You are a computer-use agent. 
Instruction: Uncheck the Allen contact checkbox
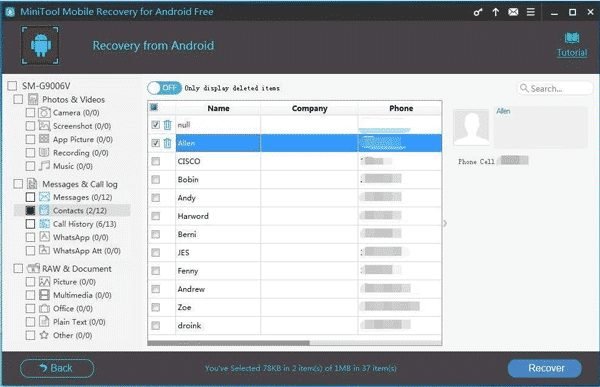tap(155, 143)
